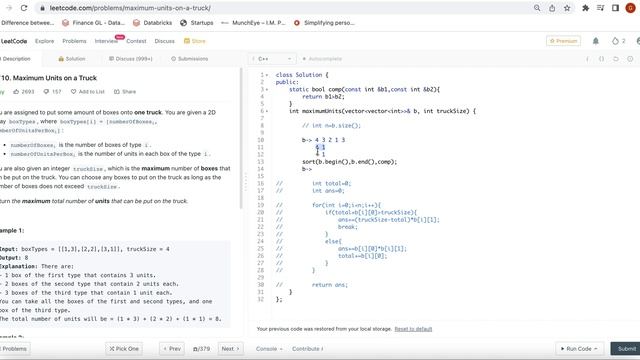640x360 pixels.
Task: Open the Interview menu item
Action: coord(106,41)
